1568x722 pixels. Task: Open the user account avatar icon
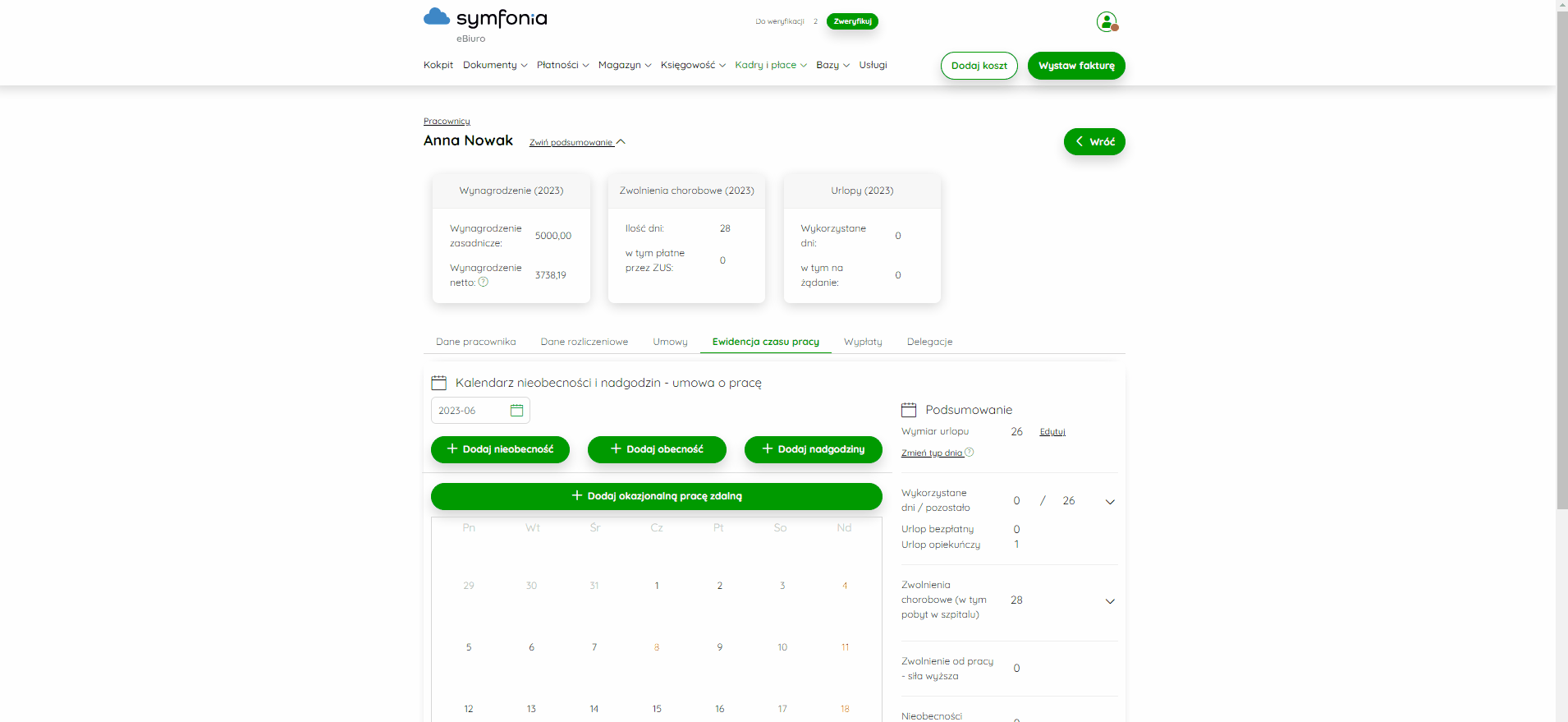(x=1107, y=21)
